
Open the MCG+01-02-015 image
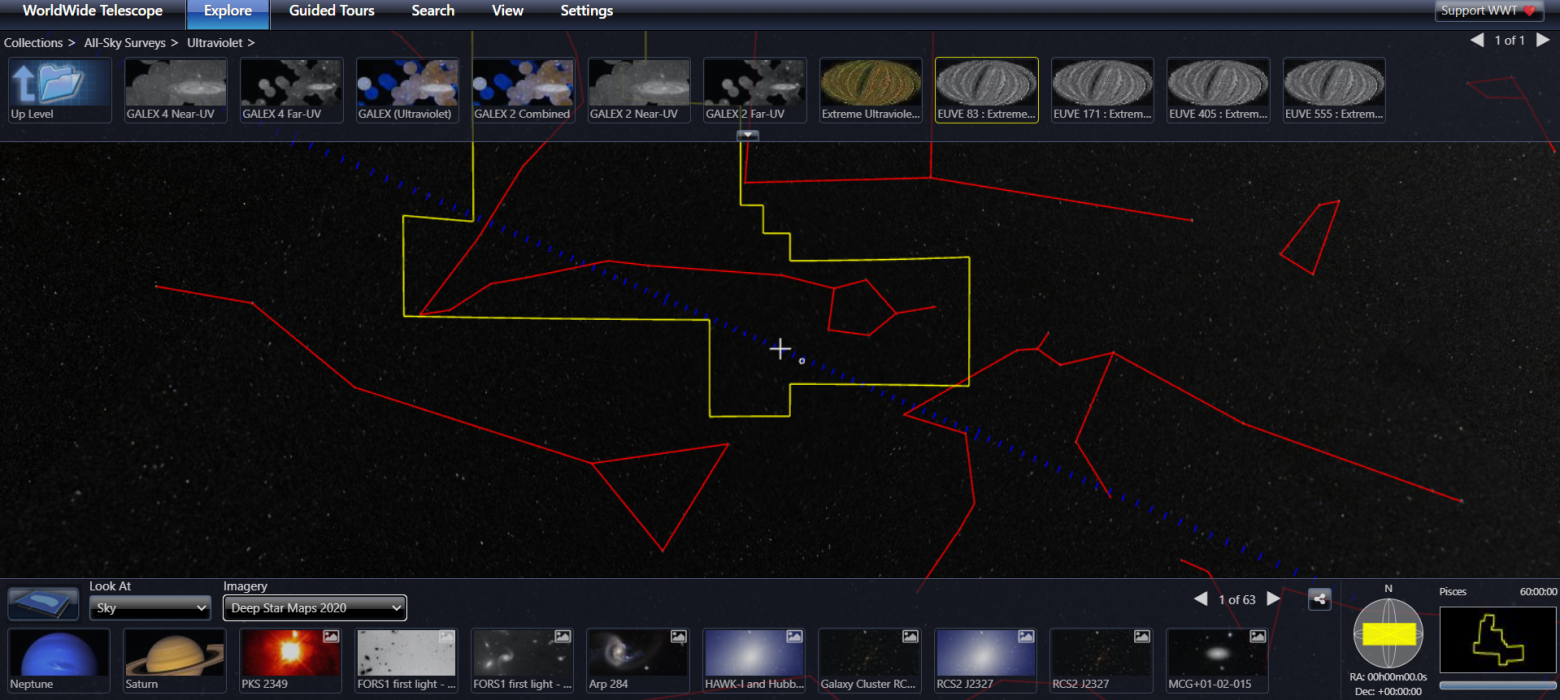[x=1218, y=661]
